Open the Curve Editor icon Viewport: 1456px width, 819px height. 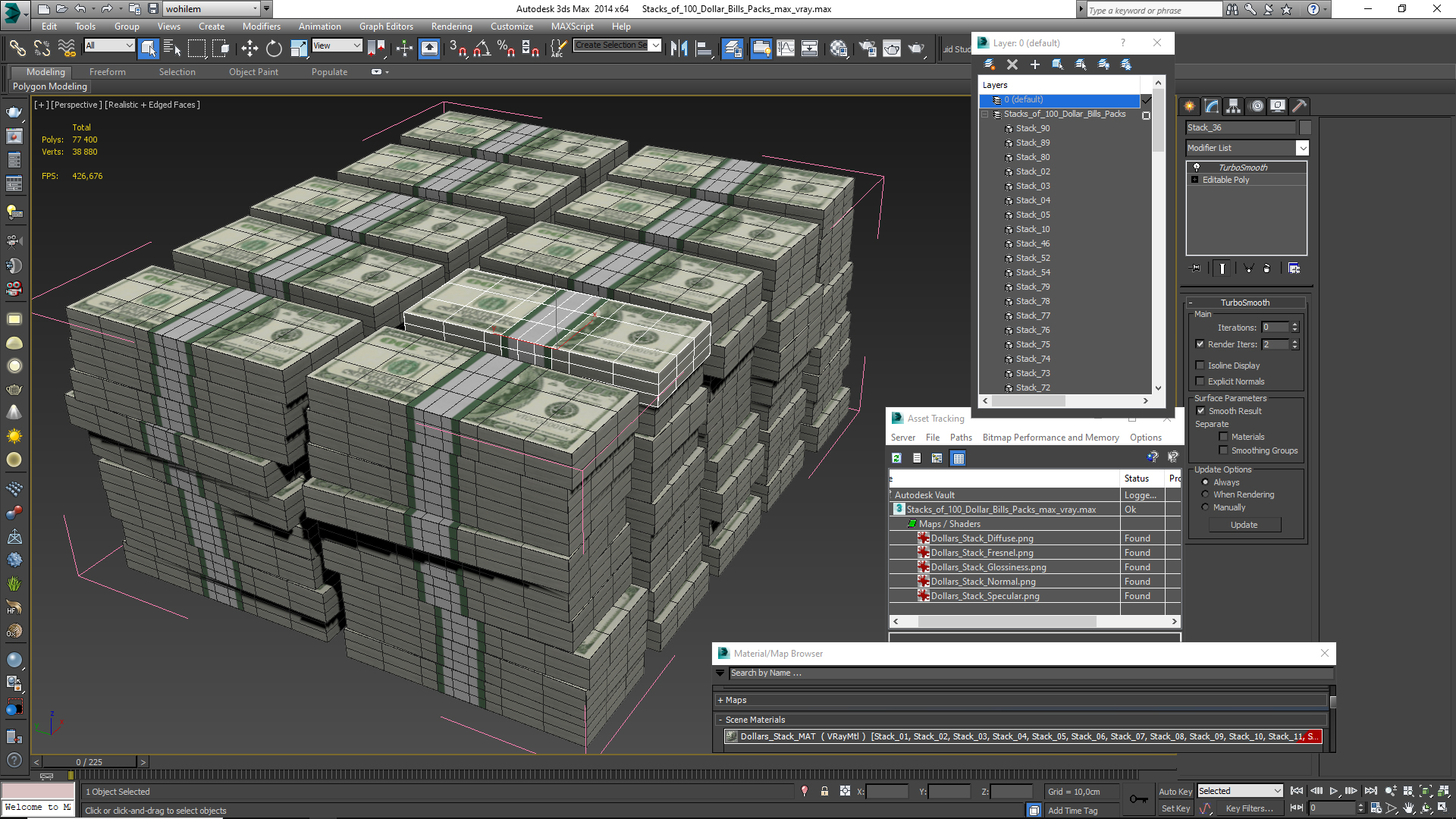(x=786, y=49)
